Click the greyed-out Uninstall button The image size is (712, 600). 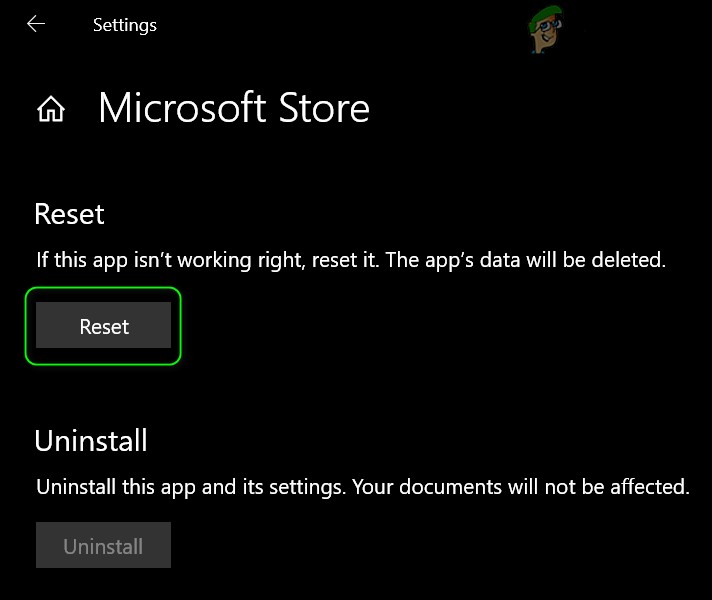pos(103,546)
